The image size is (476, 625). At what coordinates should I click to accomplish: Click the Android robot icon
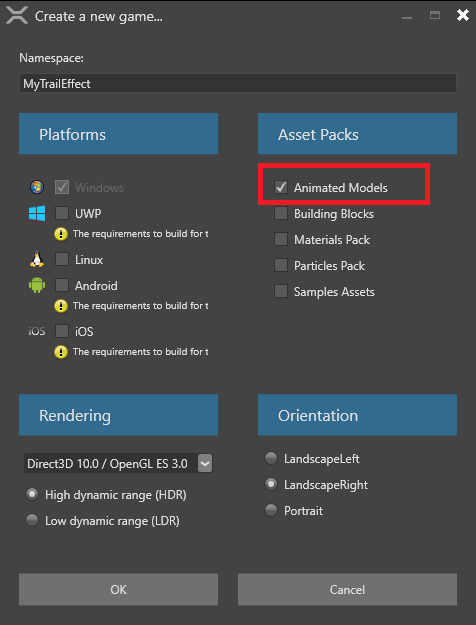point(37,285)
